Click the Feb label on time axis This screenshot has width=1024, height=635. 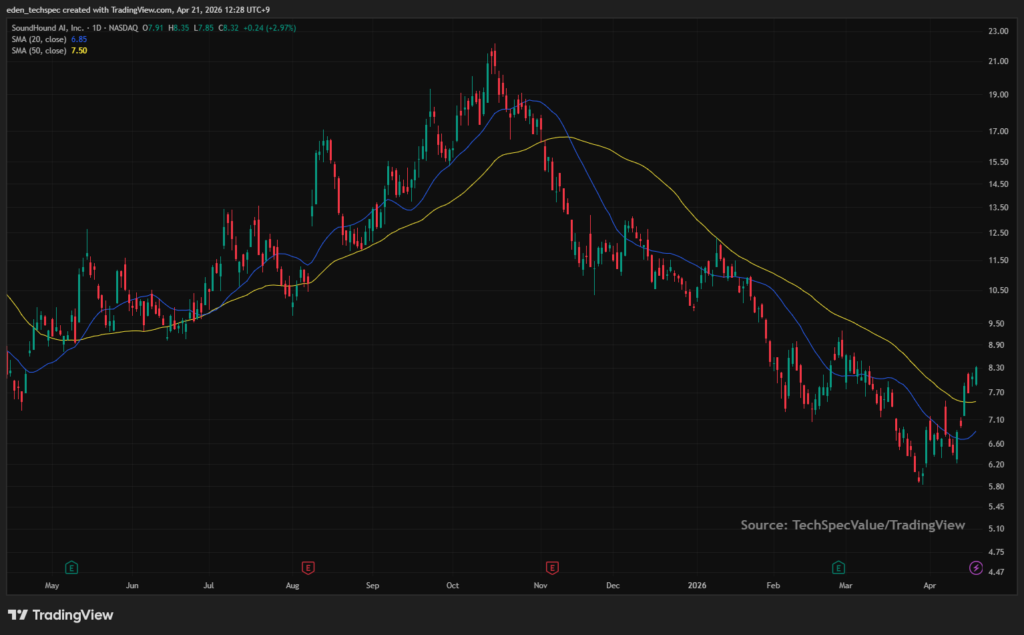pyautogui.click(x=773, y=585)
